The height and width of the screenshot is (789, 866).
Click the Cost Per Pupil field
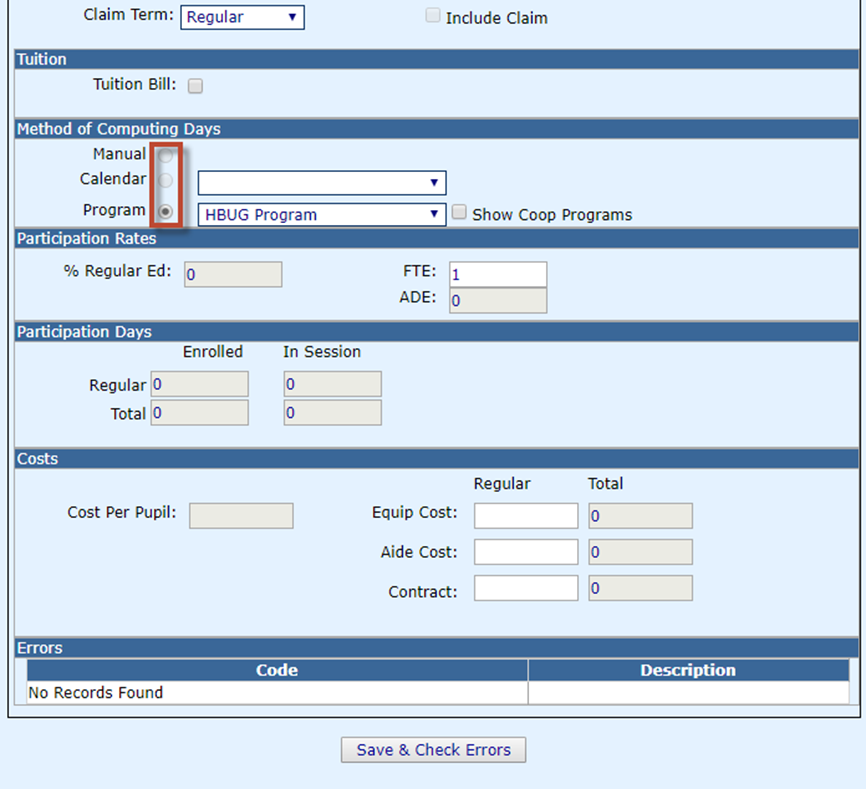241,516
